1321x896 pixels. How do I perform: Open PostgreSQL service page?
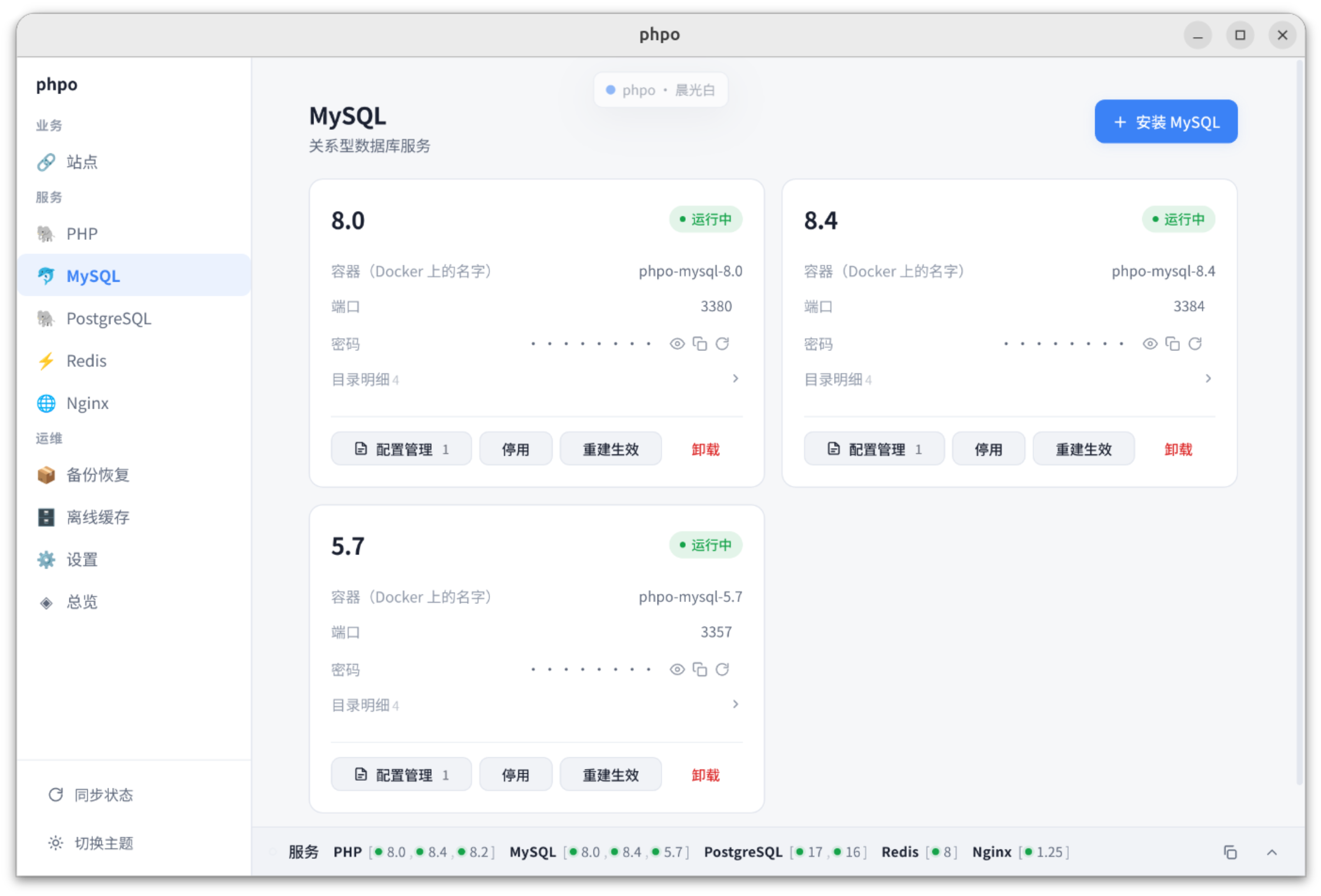pos(134,318)
